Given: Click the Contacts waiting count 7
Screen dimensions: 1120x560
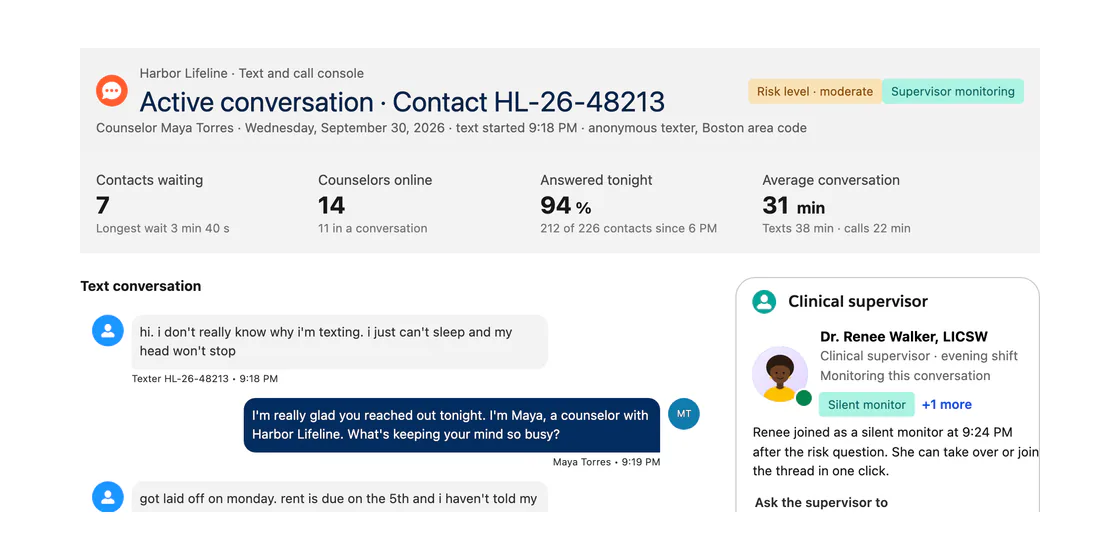Looking at the screenshot, I should (103, 206).
